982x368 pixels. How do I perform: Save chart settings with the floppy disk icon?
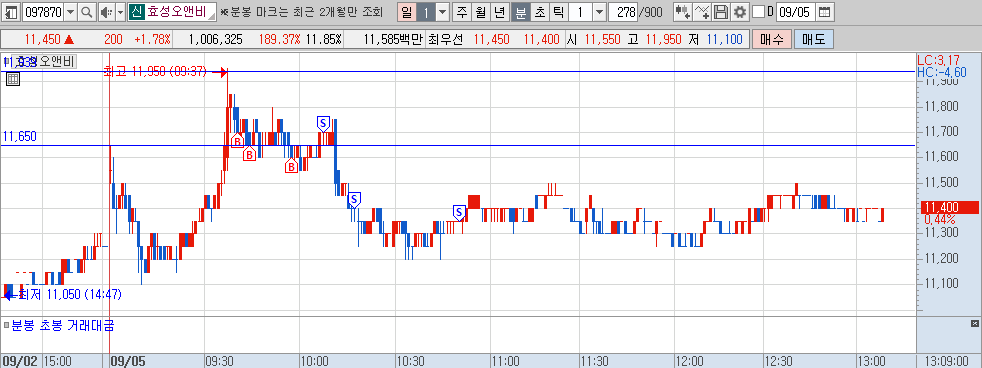click(721, 11)
